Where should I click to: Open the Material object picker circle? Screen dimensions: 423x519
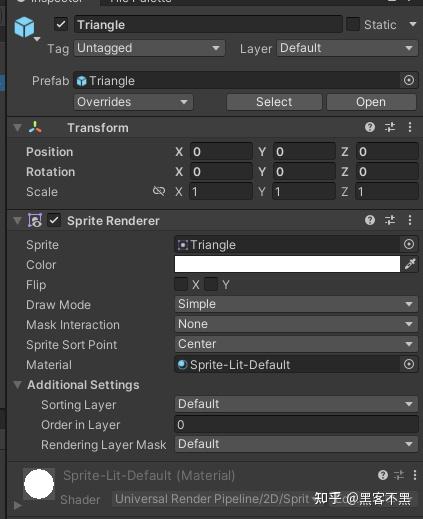point(409,364)
